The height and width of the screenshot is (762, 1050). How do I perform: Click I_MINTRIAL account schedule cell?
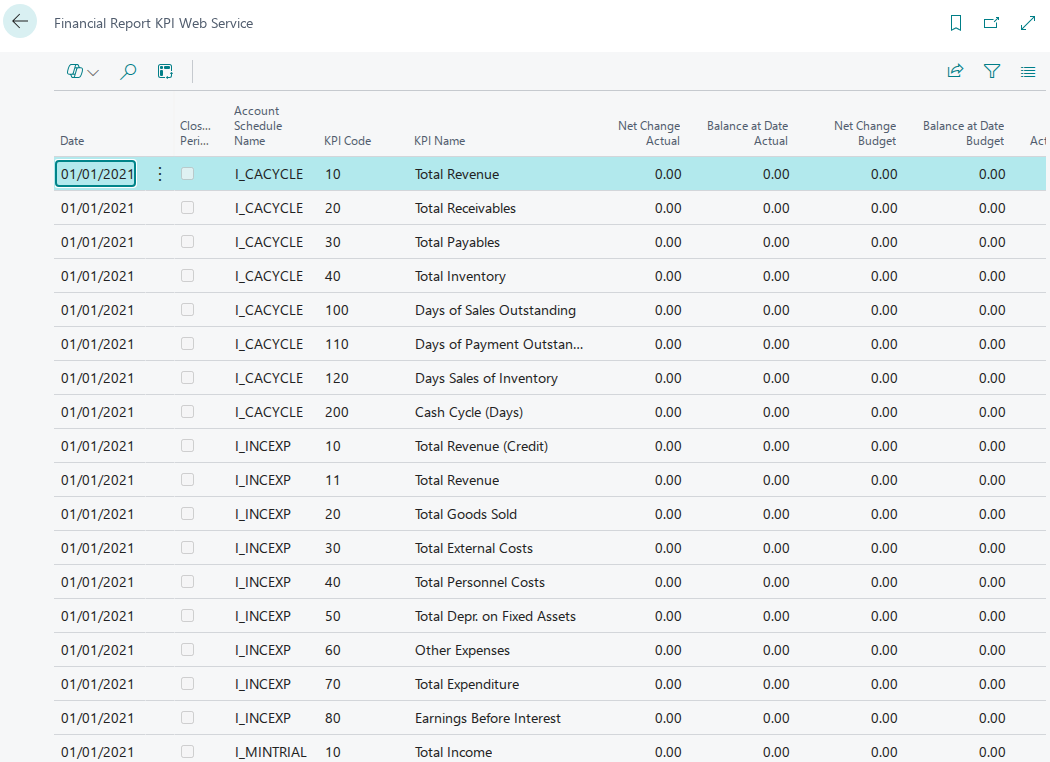pos(271,753)
